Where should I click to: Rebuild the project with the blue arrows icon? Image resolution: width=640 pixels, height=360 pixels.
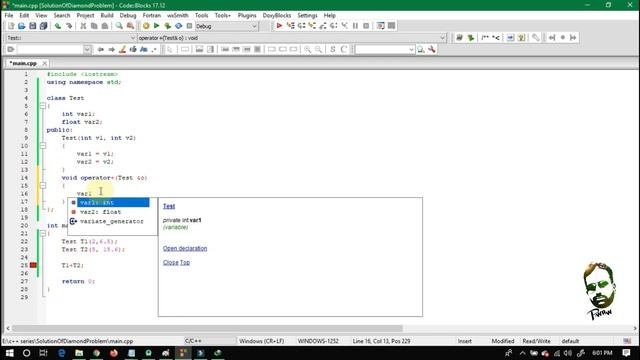pos(178,26)
